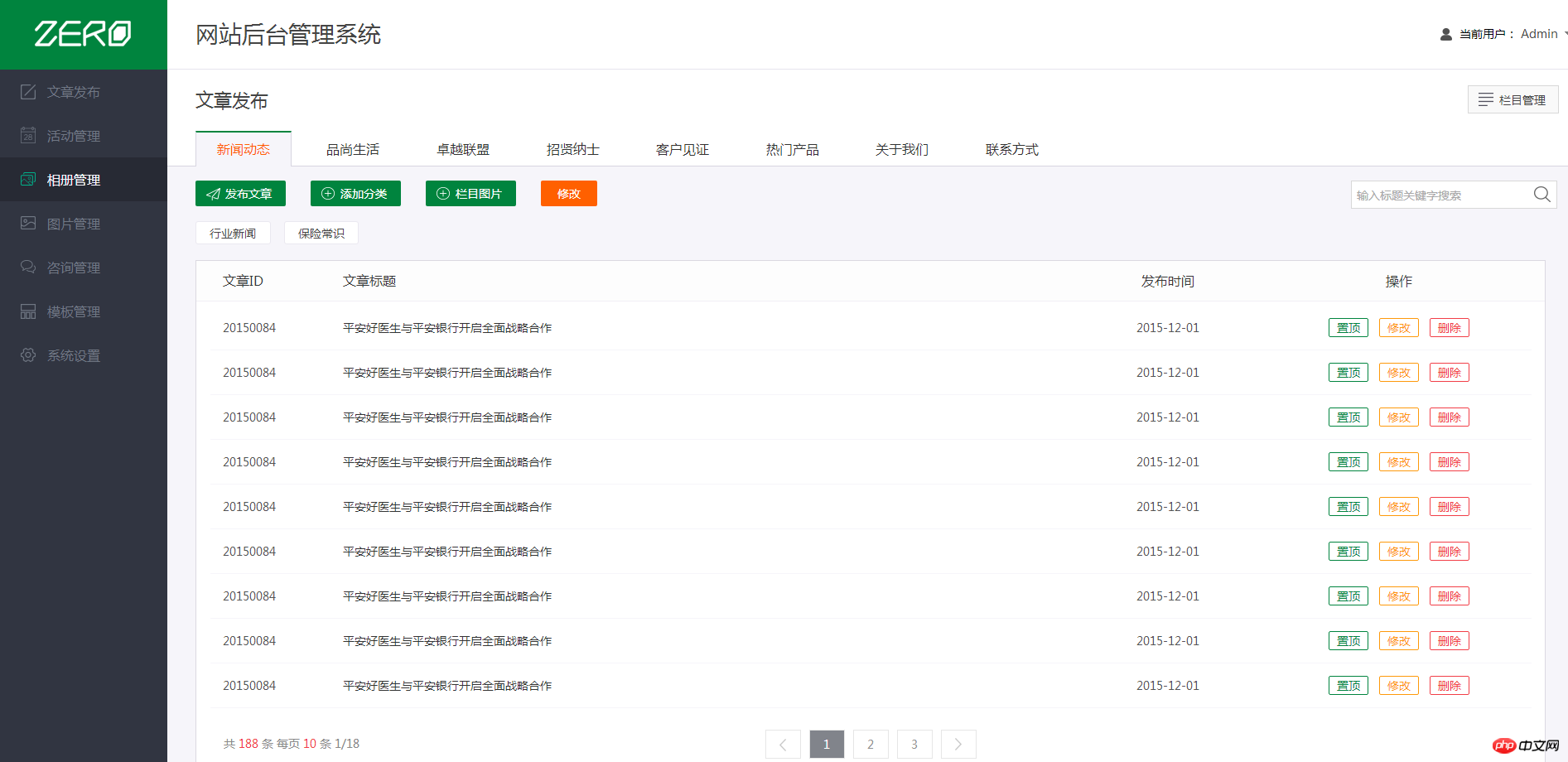This screenshot has width=1568, height=762.
Task: Open 活动管理 calendar icon in sidebar
Action: click(x=28, y=135)
